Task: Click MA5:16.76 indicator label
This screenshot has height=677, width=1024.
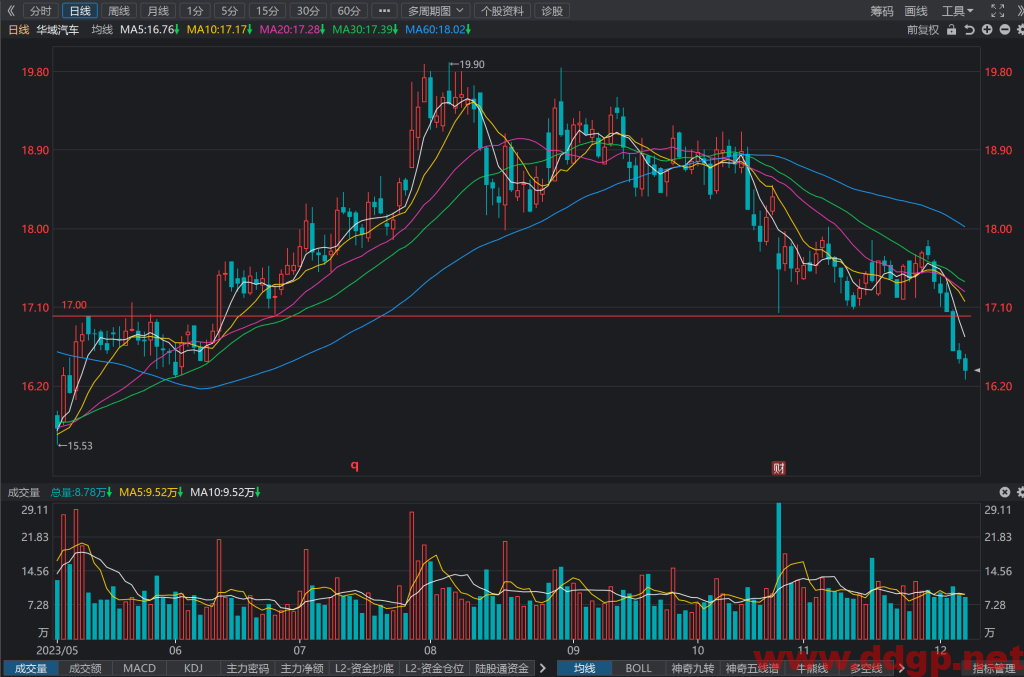Action: [x=150, y=29]
